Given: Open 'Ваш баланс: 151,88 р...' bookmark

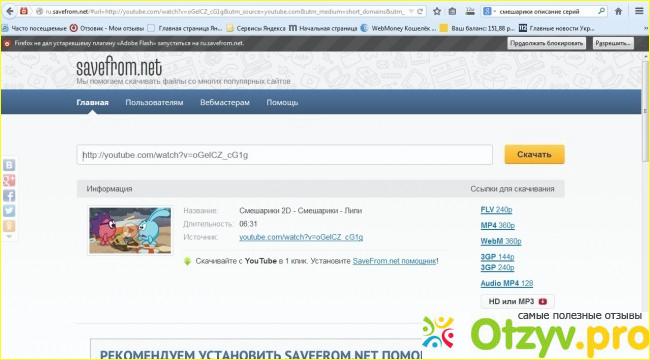Looking at the screenshot, I should 478,28.
